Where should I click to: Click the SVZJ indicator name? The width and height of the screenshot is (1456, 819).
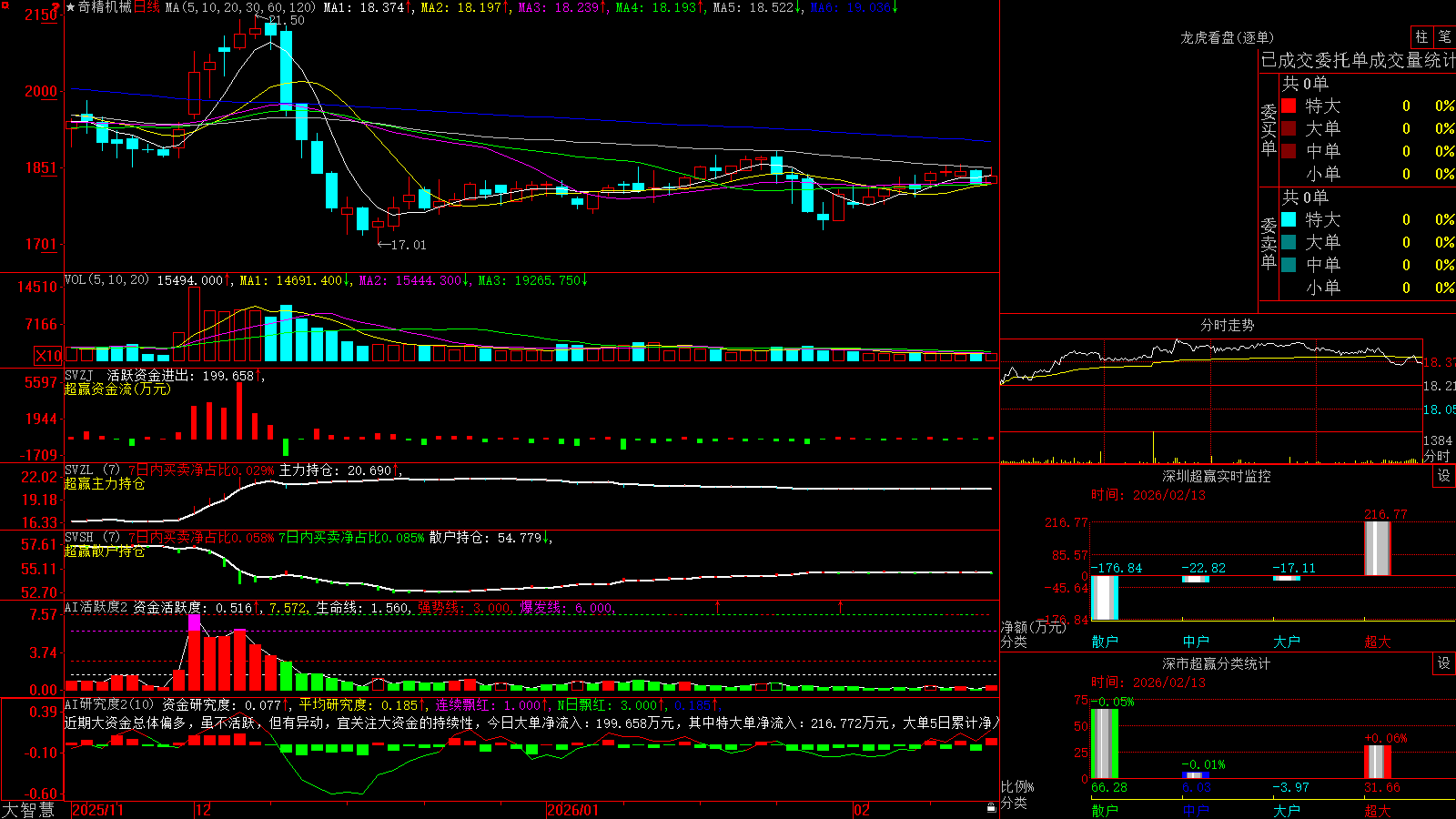(x=79, y=376)
